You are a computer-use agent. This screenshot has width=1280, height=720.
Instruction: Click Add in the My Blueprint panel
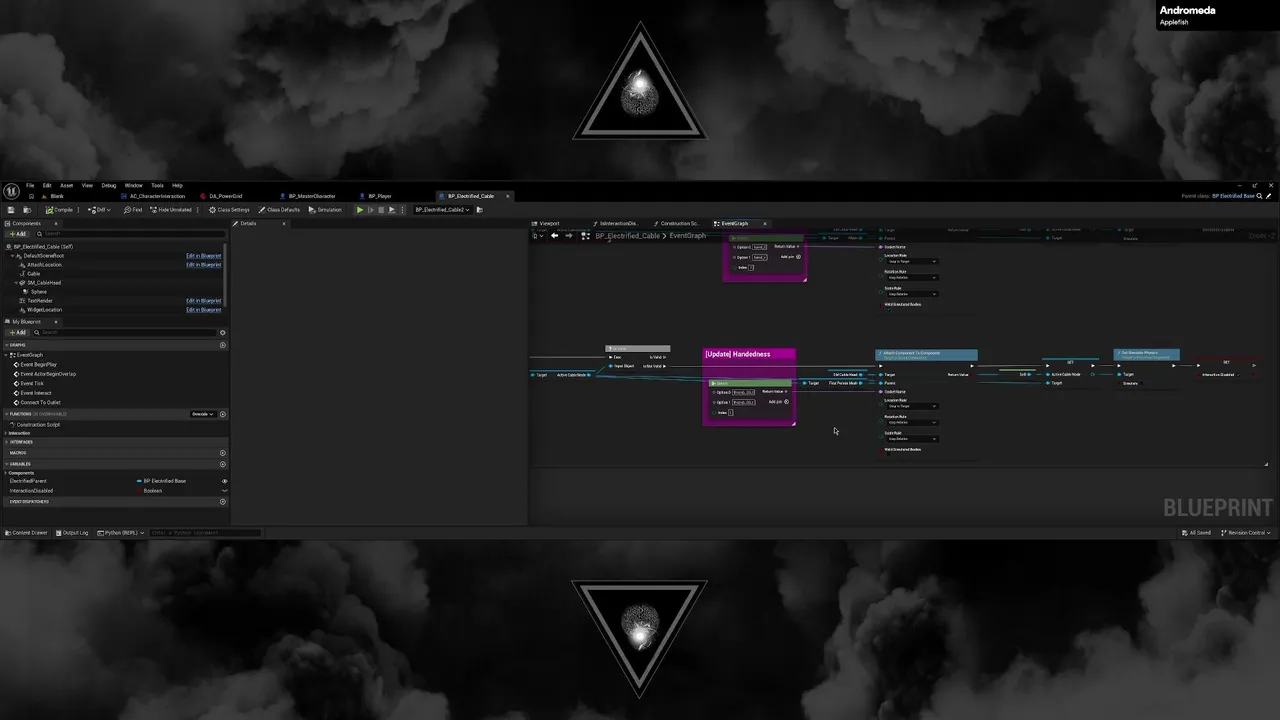click(18, 333)
